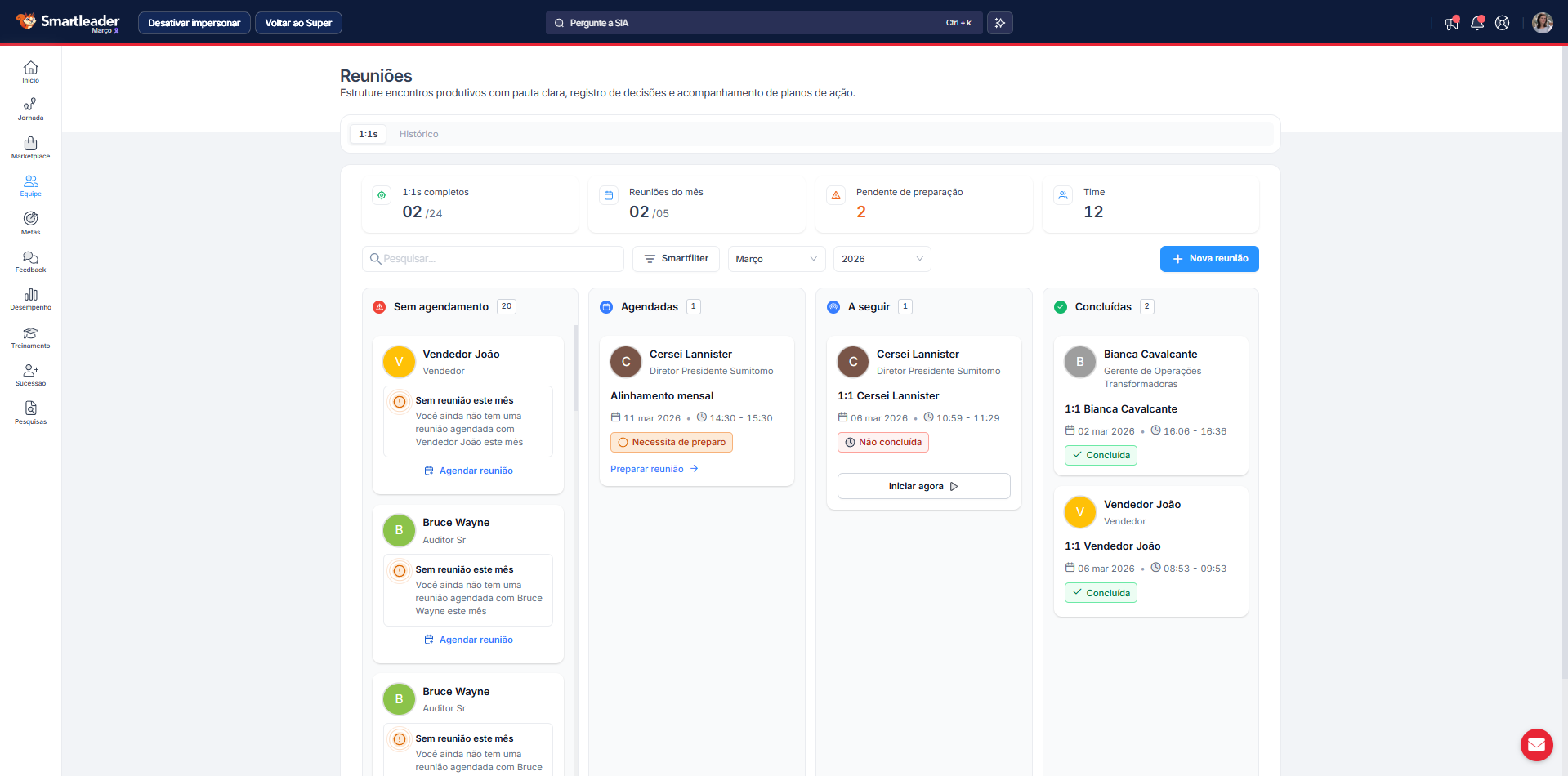
Task: Open Feedback in the sidebar
Action: [30, 261]
